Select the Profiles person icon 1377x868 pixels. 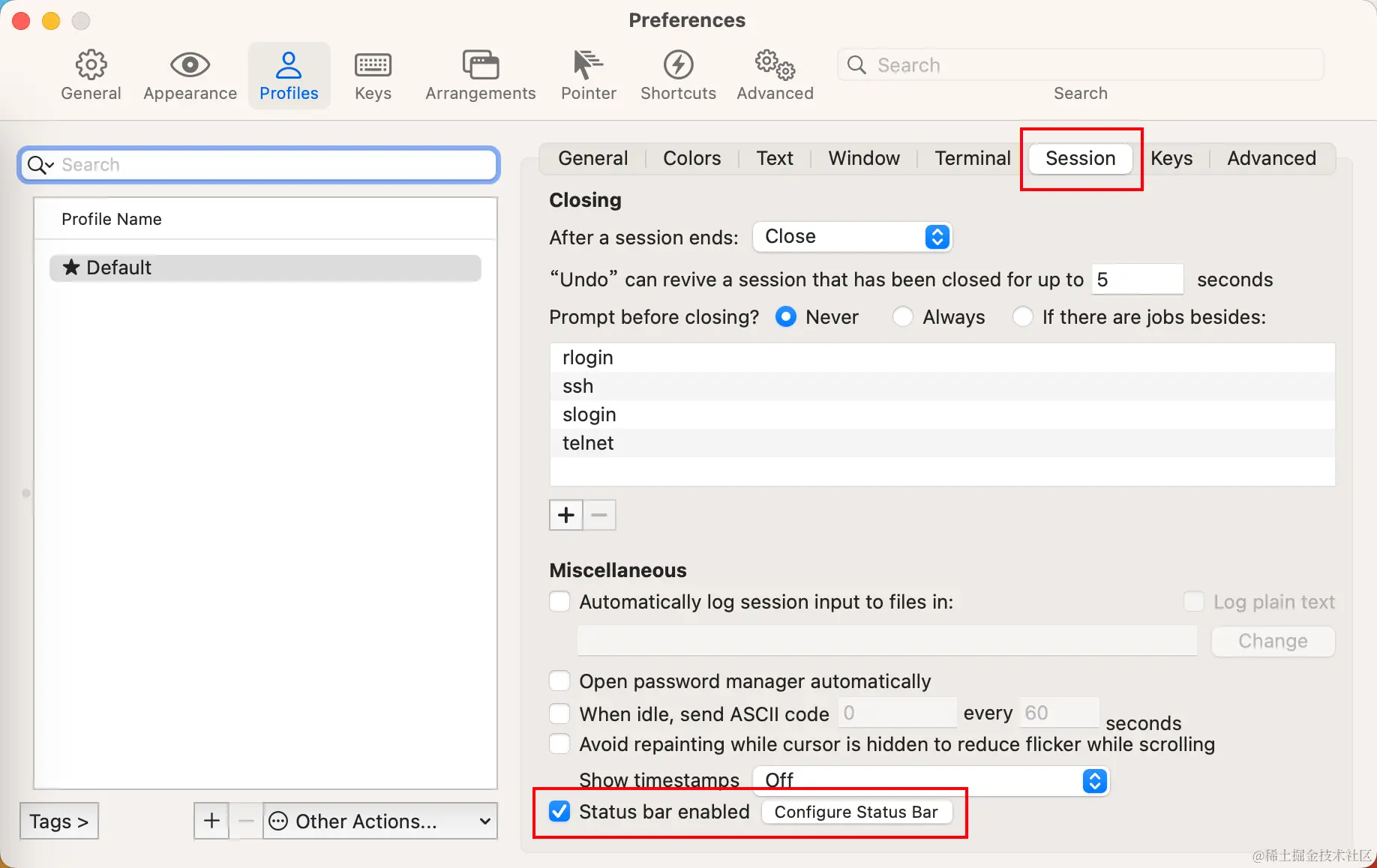[289, 65]
